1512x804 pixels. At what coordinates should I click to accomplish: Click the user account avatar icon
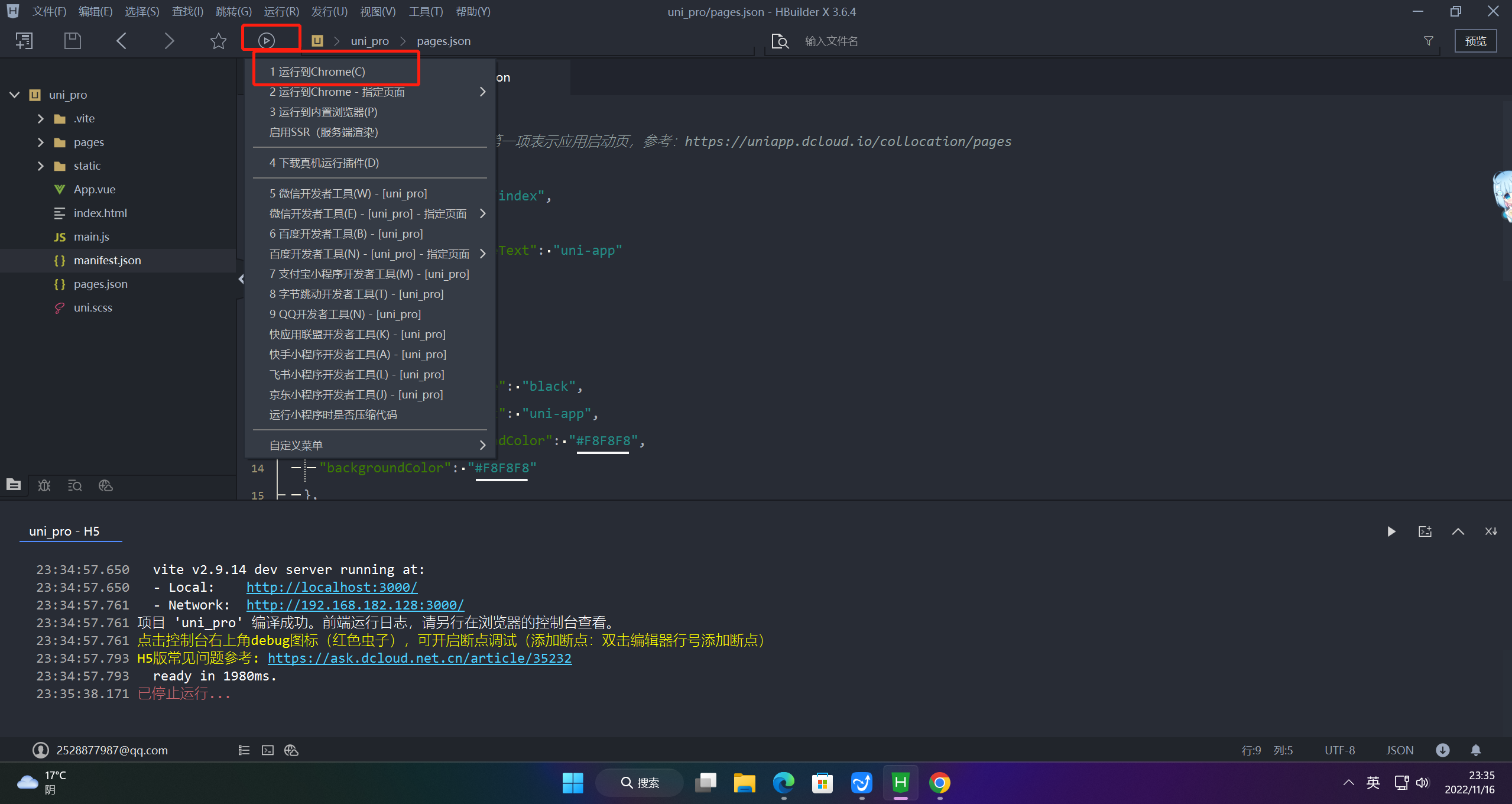pos(40,750)
